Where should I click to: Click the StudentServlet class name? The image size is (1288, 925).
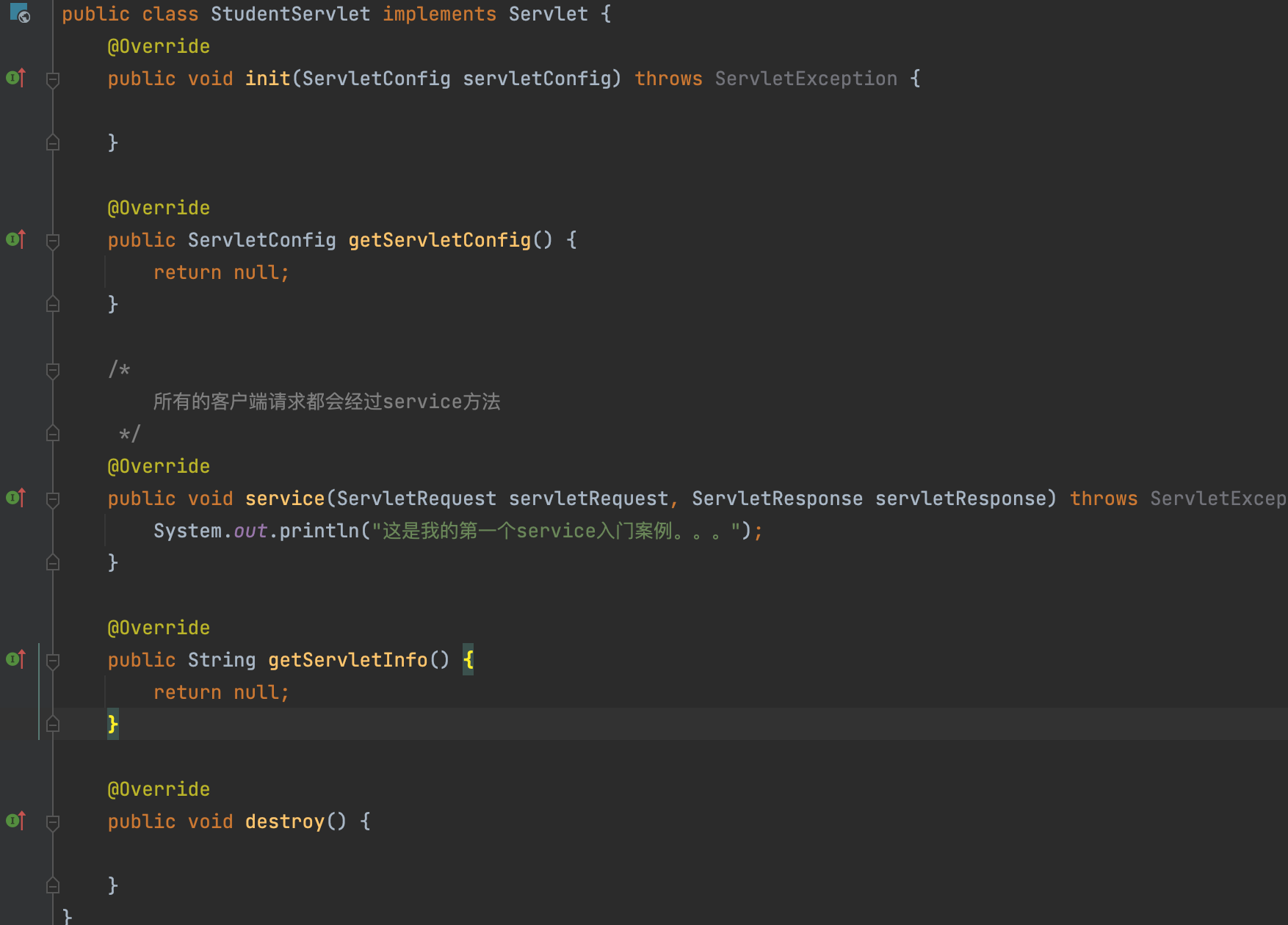point(291,14)
